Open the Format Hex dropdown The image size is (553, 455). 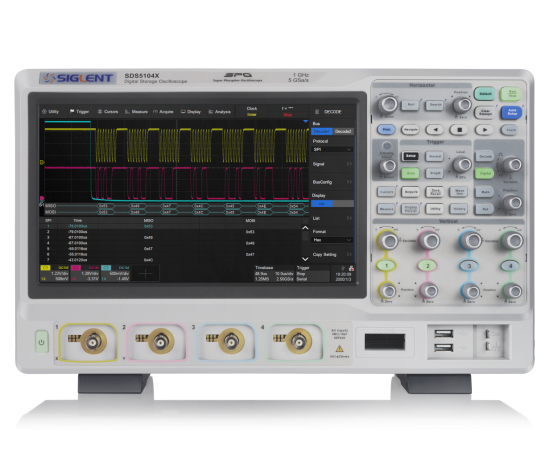click(x=332, y=240)
